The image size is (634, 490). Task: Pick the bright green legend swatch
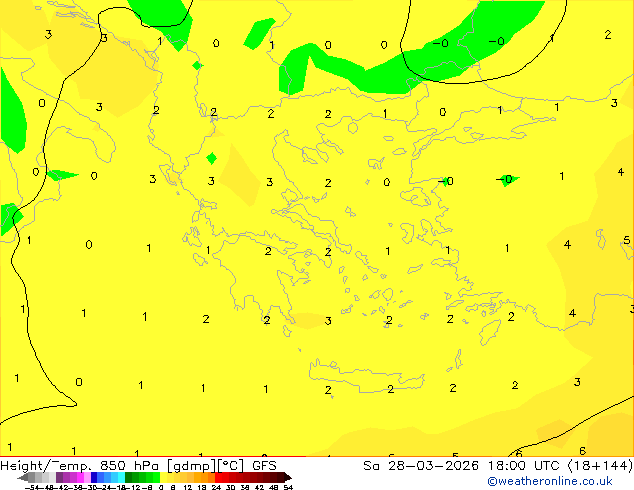pyautogui.click(x=156, y=477)
